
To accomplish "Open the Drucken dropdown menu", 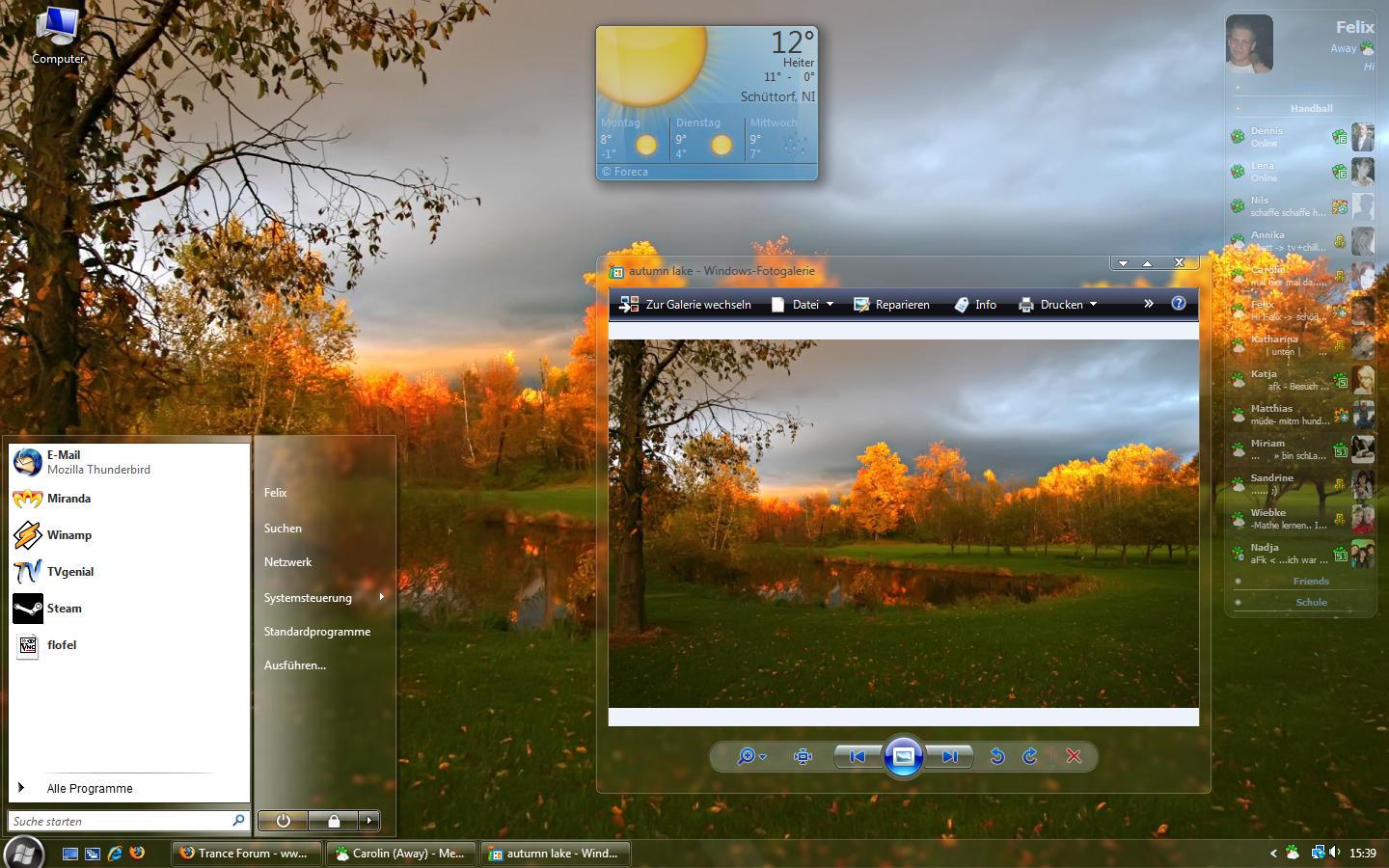I will click(1059, 305).
